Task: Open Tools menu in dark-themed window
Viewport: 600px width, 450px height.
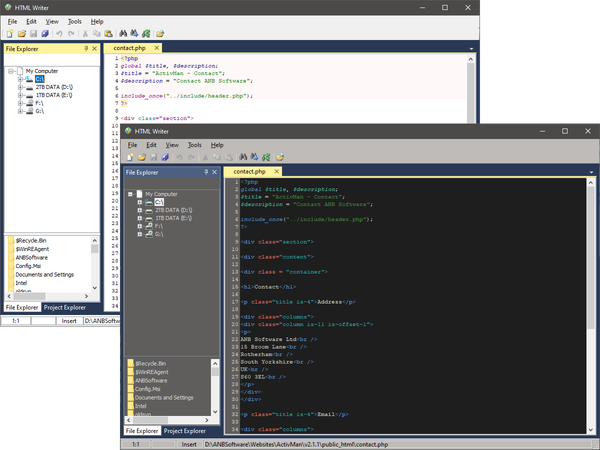Action: (194, 145)
